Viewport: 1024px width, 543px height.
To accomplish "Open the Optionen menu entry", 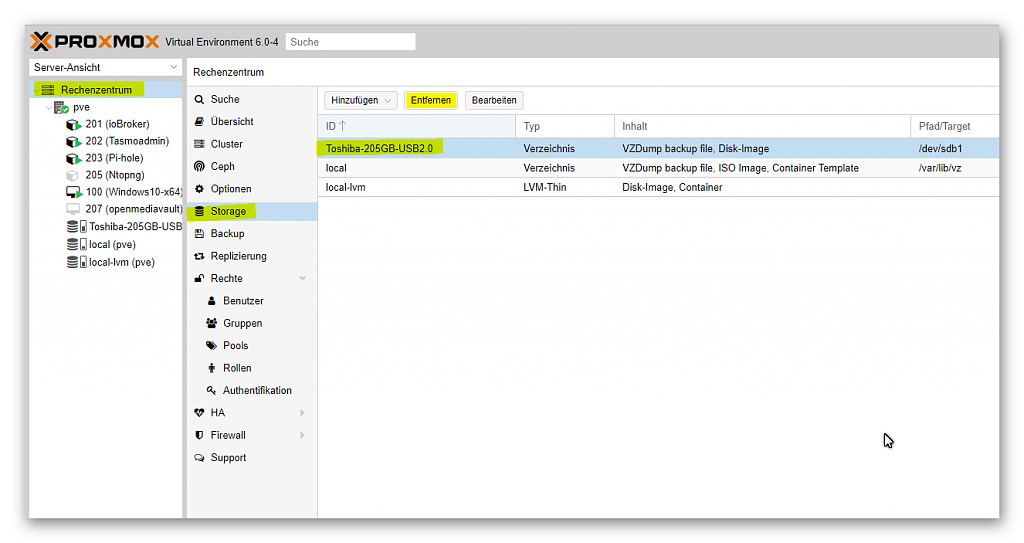I will (x=252, y=189).
